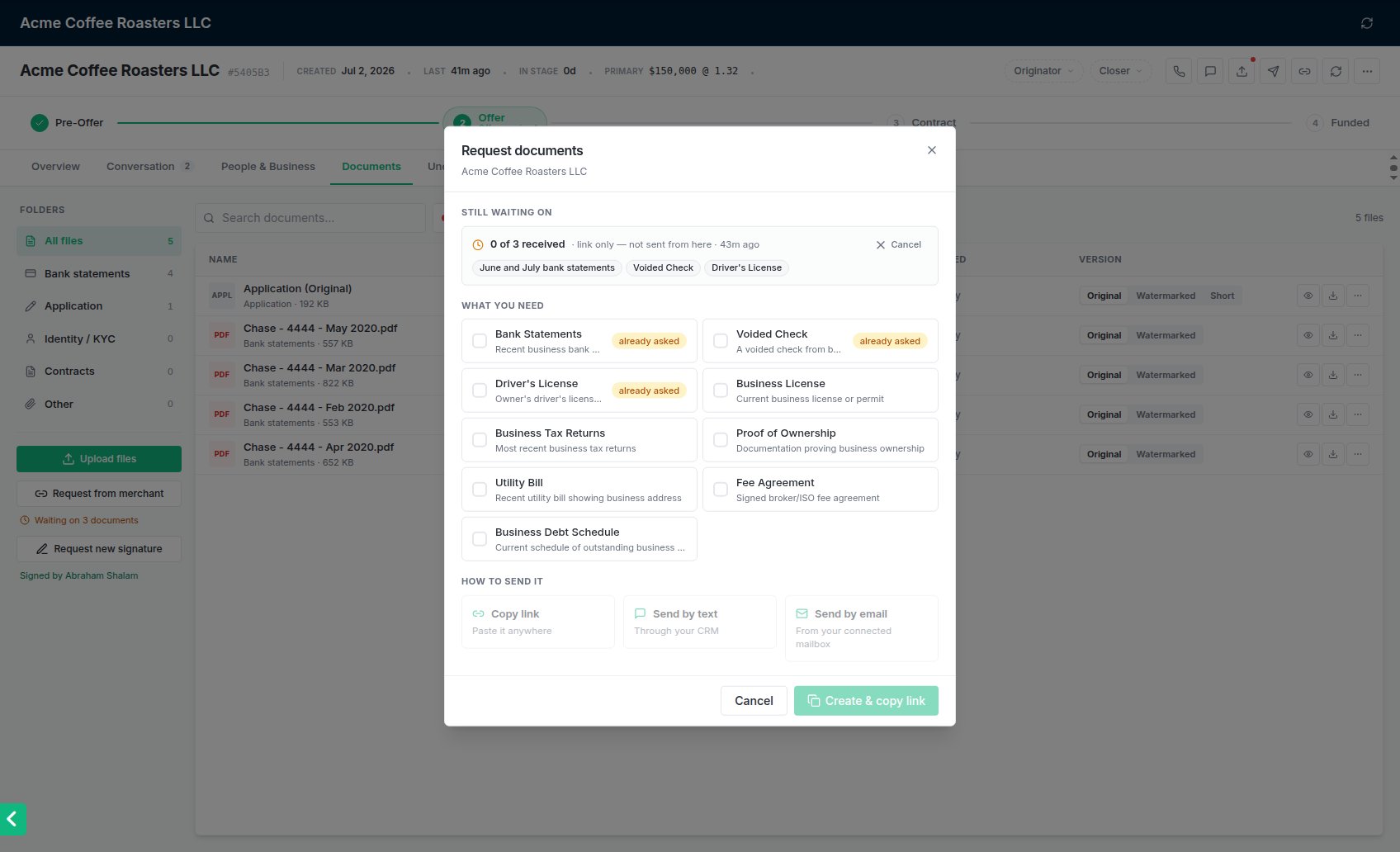This screenshot has height=852, width=1400.
Task: Check the Bank Statements checkbox
Action: pyautogui.click(x=479, y=341)
